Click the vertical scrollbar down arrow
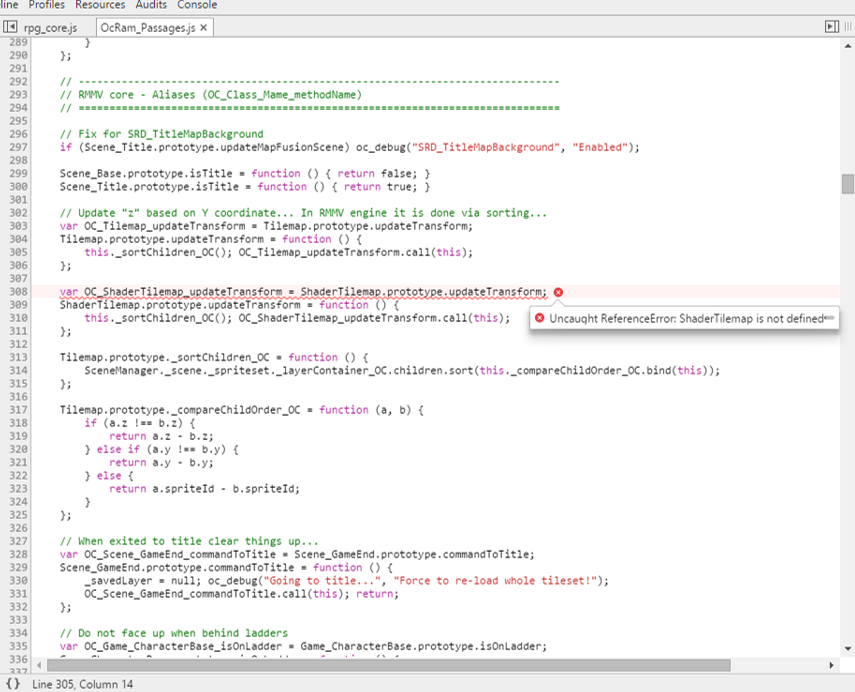The width and height of the screenshot is (855, 692). (x=847, y=648)
